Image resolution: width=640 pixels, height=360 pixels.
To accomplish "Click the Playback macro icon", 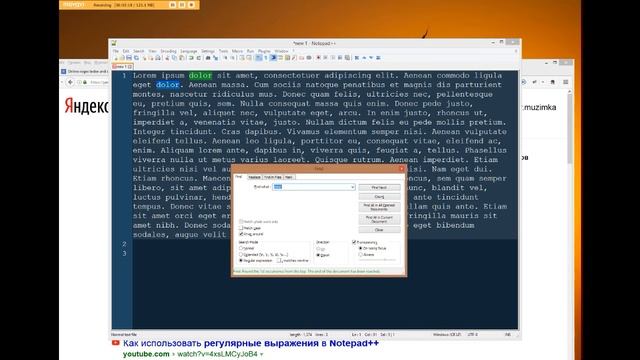I will [333, 58].
